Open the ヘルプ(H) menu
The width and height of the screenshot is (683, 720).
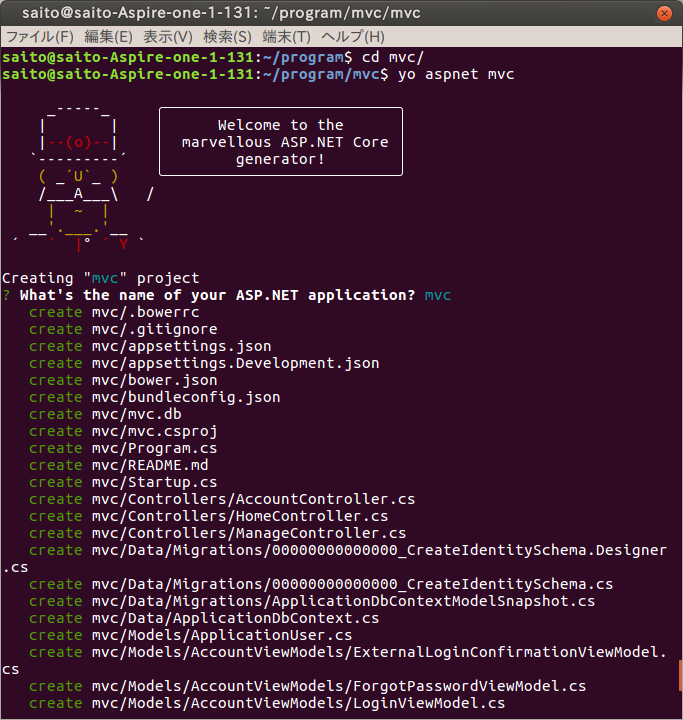pos(353,37)
